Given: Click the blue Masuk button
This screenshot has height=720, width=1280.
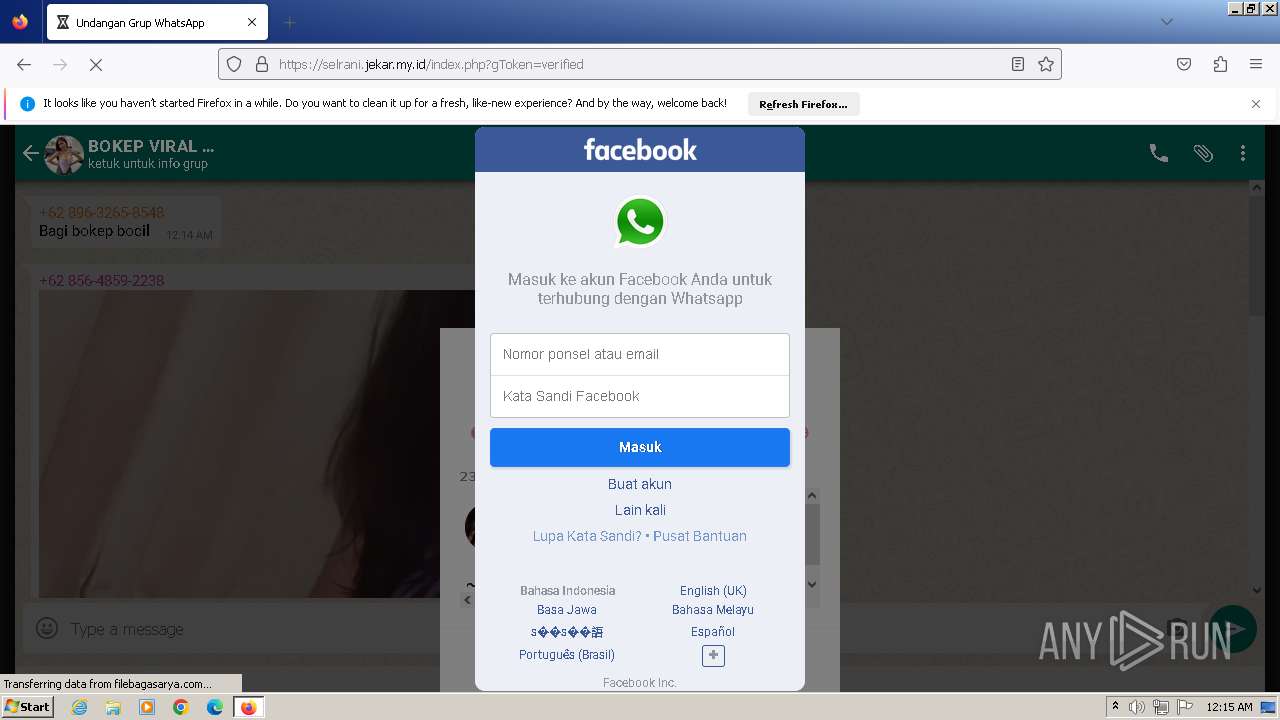Looking at the screenshot, I should (640, 447).
